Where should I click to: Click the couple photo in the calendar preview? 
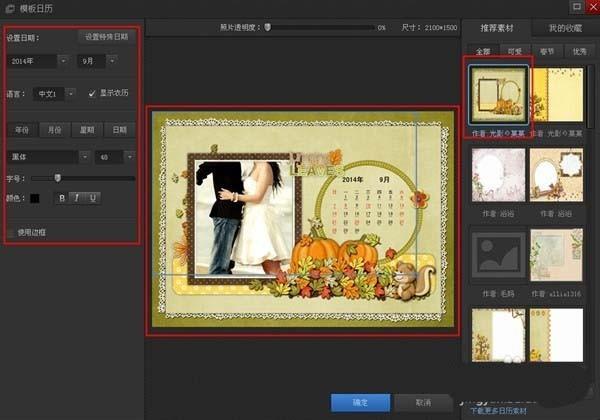244,217
